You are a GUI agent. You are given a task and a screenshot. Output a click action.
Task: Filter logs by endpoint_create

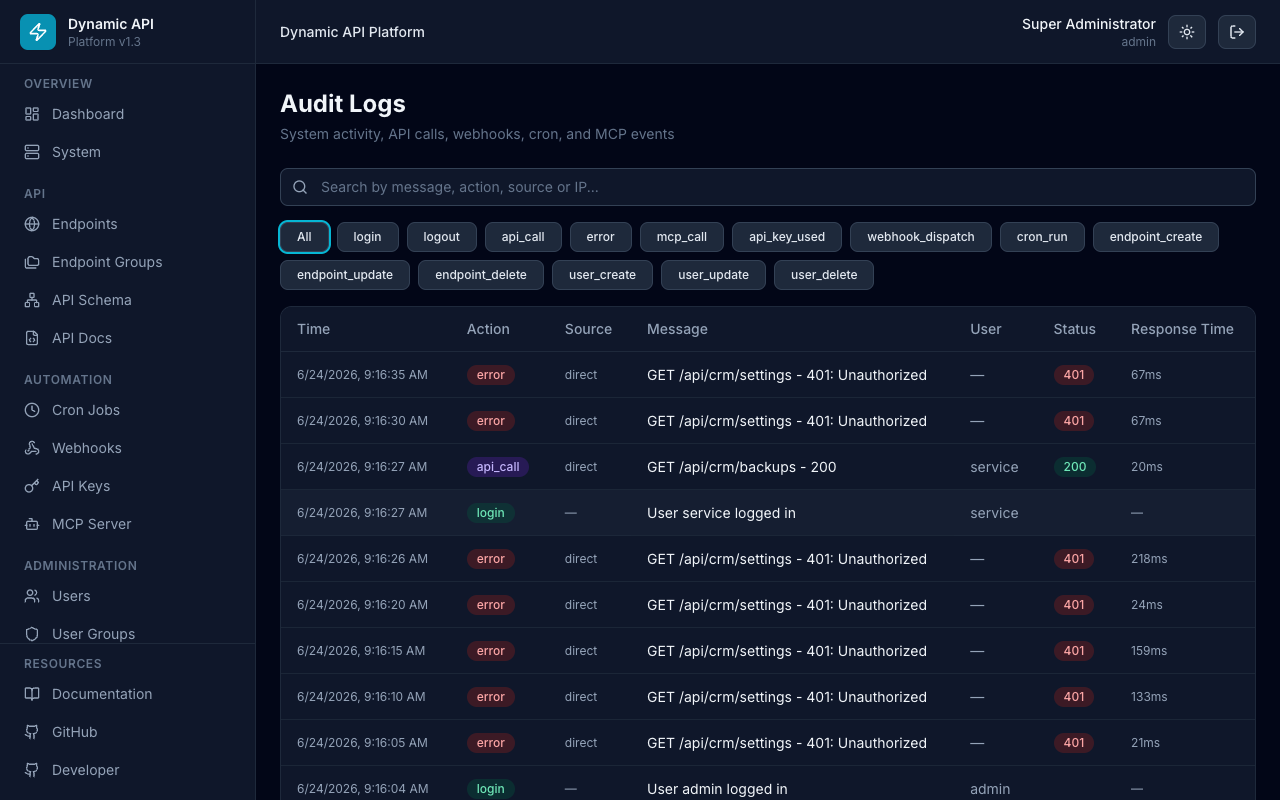coord(1155,237)
